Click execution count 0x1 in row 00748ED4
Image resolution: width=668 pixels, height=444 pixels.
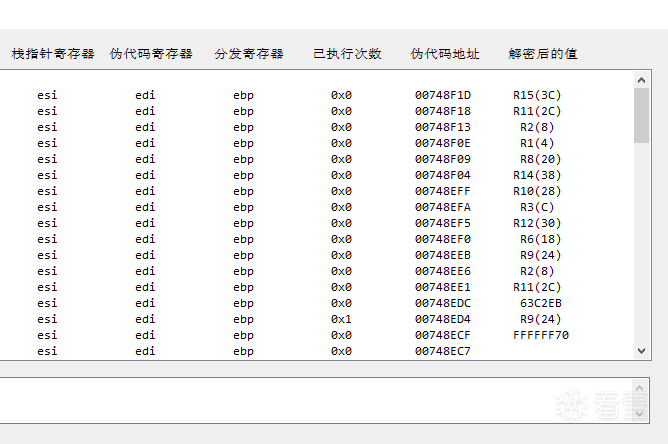pyautogui.click(x=341, y=319)
